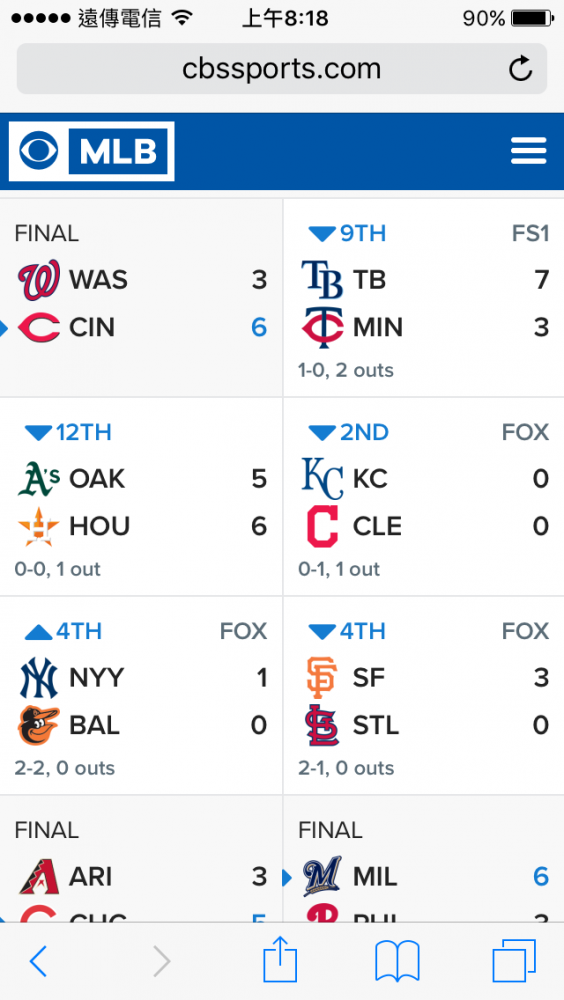
Task: Open Safari bookmarks book icon
Action: pyautogui.click(x=397, y=961)
